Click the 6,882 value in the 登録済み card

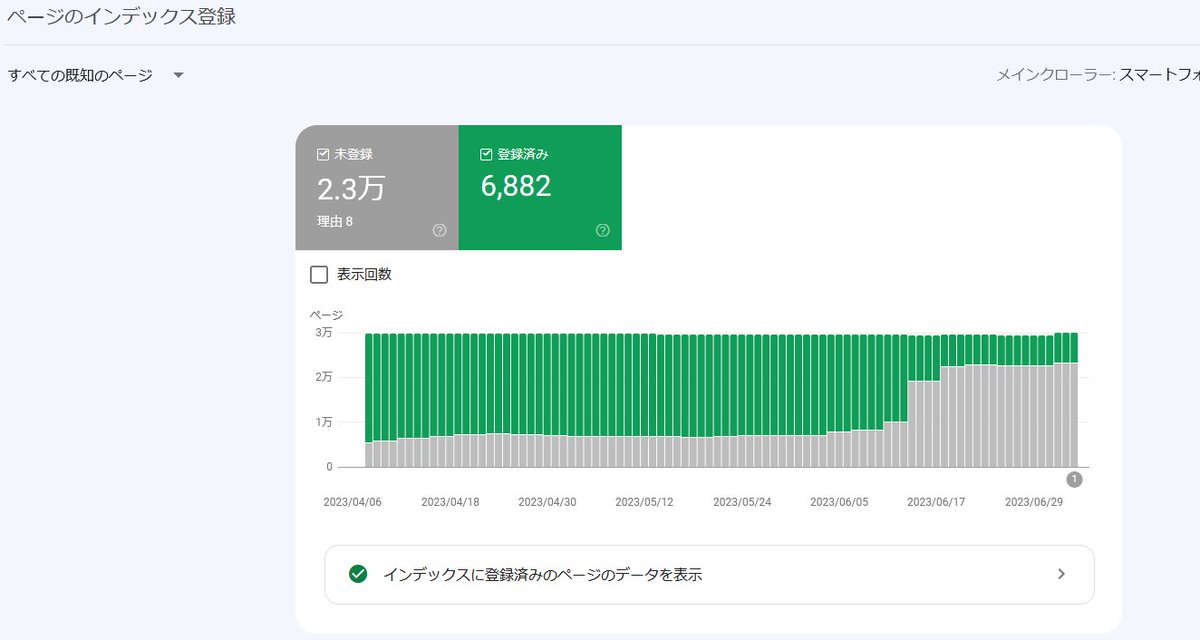[x=516, y=186]
